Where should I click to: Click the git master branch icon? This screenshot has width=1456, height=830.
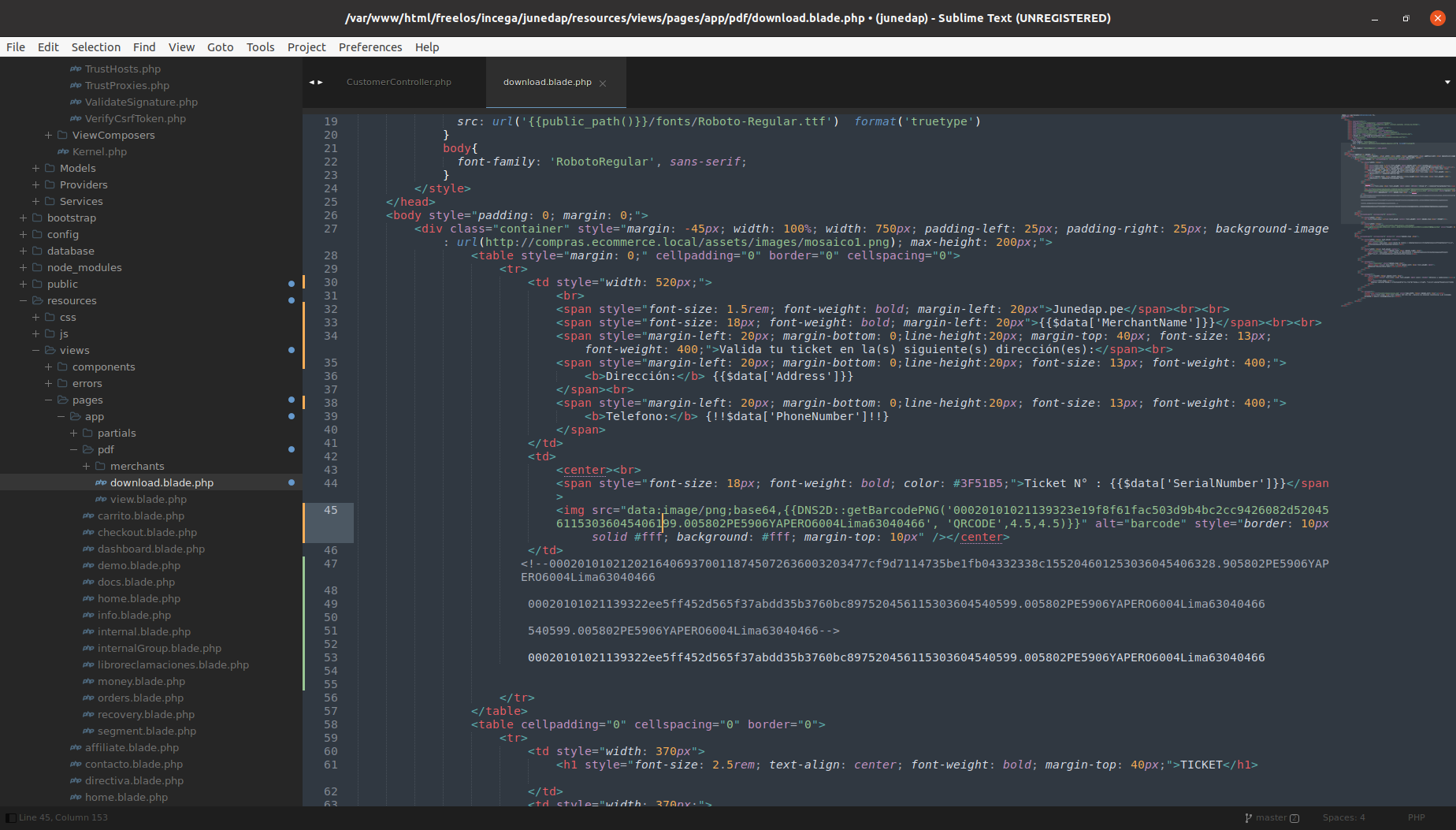pyautogui.click(x=1249, y=817)
